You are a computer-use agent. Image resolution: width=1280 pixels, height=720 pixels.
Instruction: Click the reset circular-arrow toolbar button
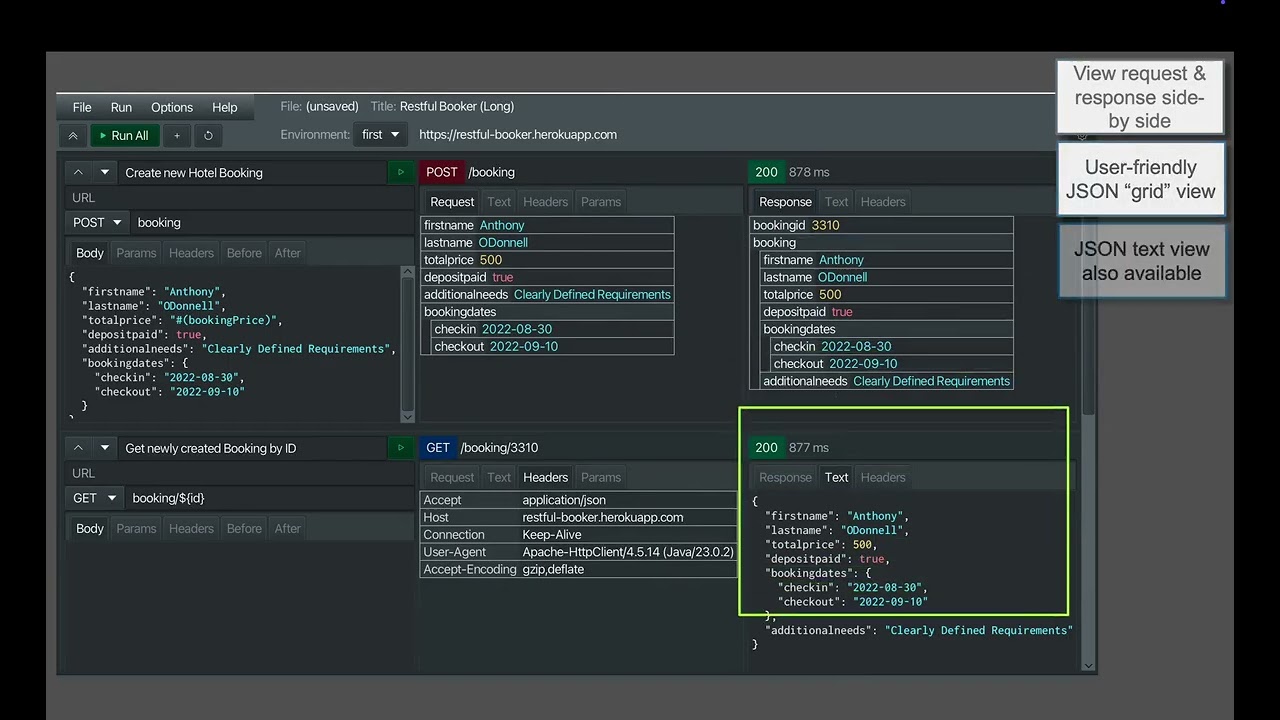click(x=208, y=136)
